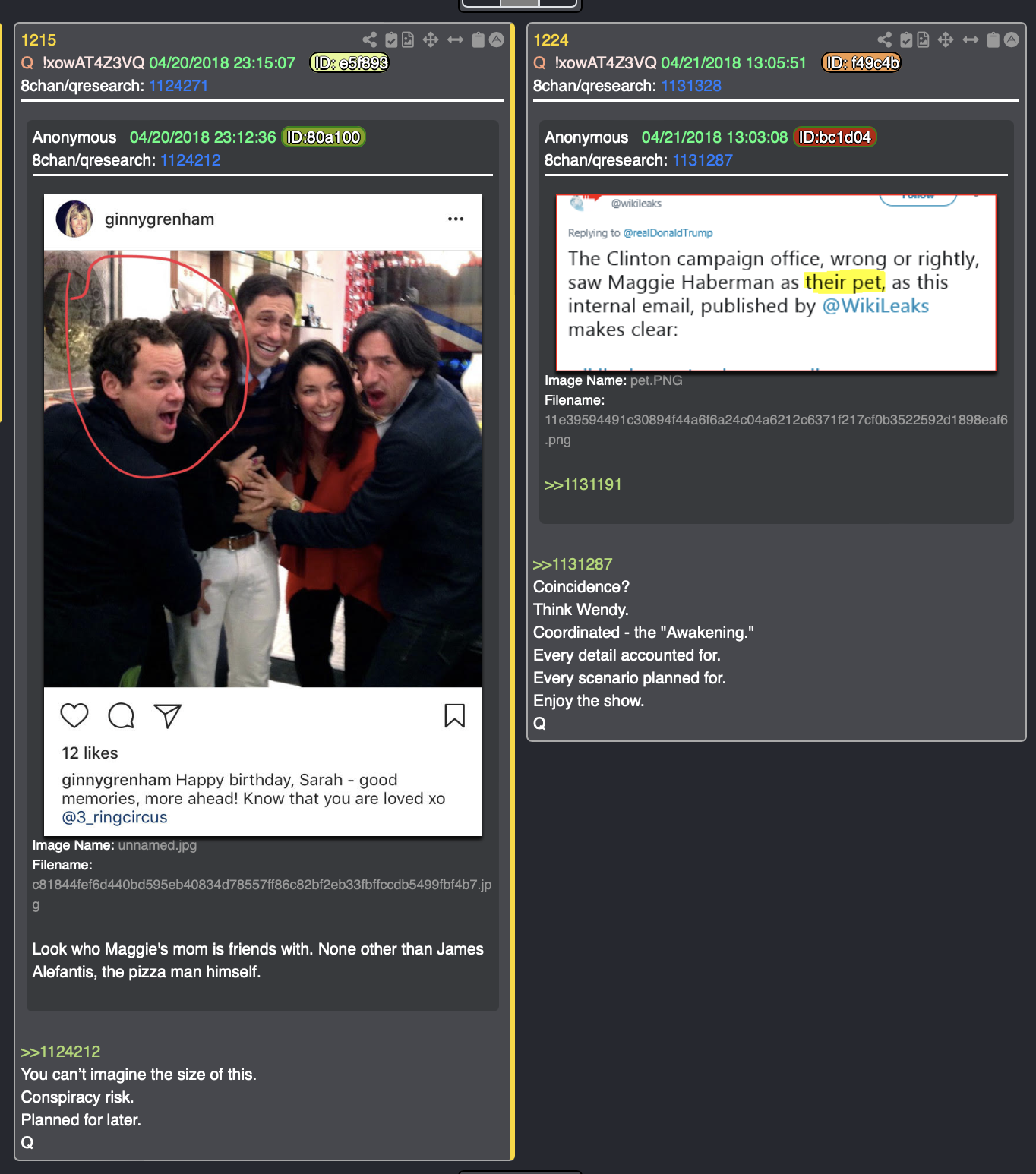Click the clipboard icon on post 1224

point(993,39)
